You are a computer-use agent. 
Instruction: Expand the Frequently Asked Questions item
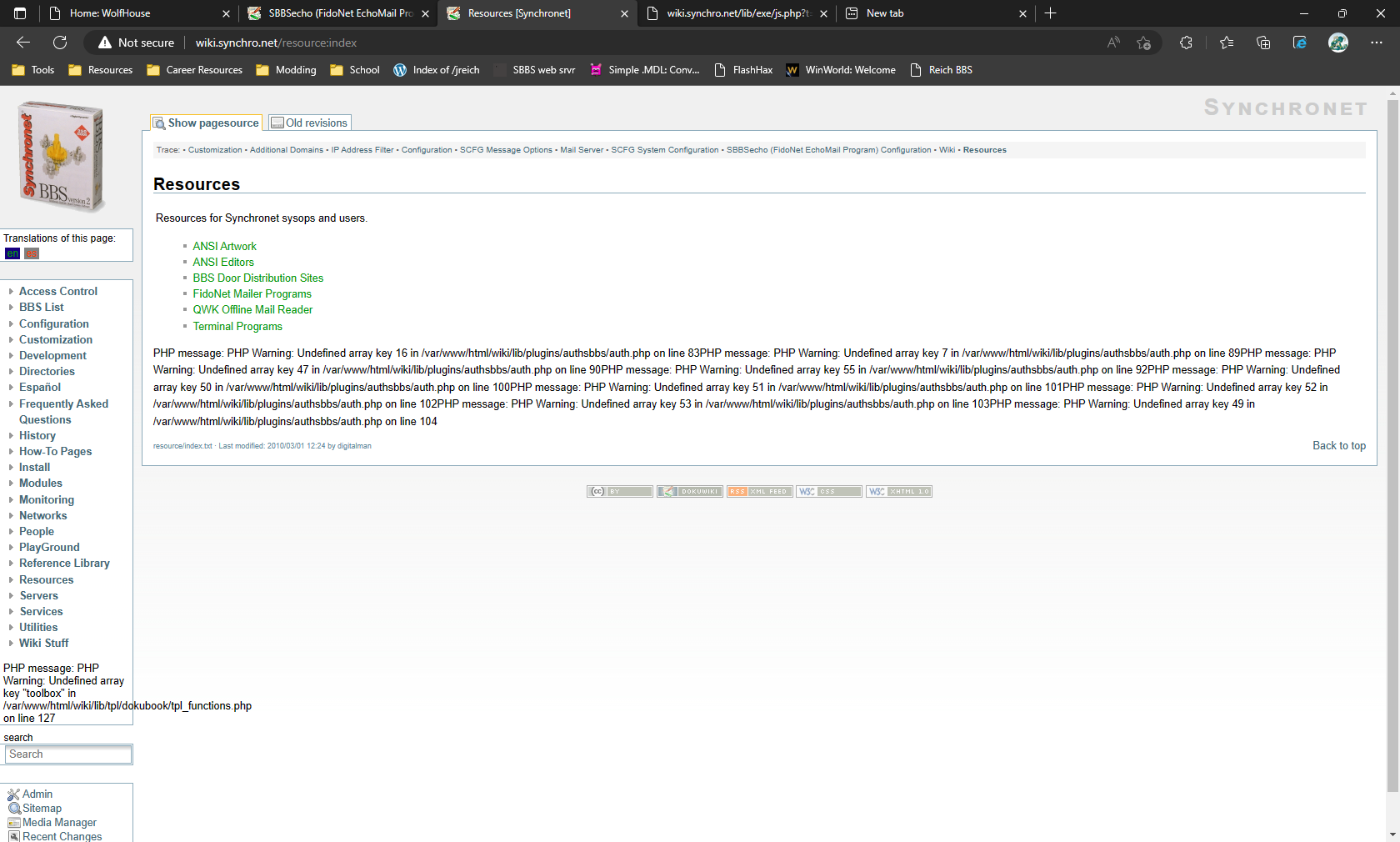pyautogui.click(x=63, y=412)
